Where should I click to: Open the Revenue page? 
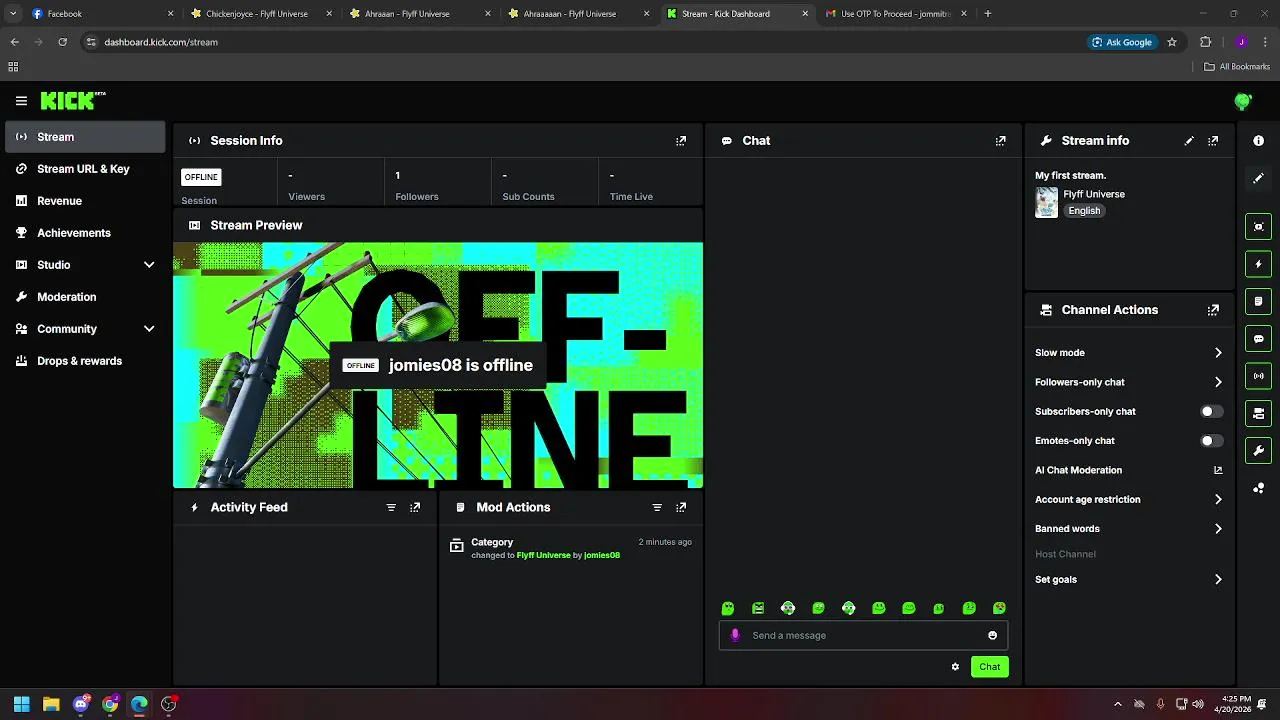click(85, 201)
